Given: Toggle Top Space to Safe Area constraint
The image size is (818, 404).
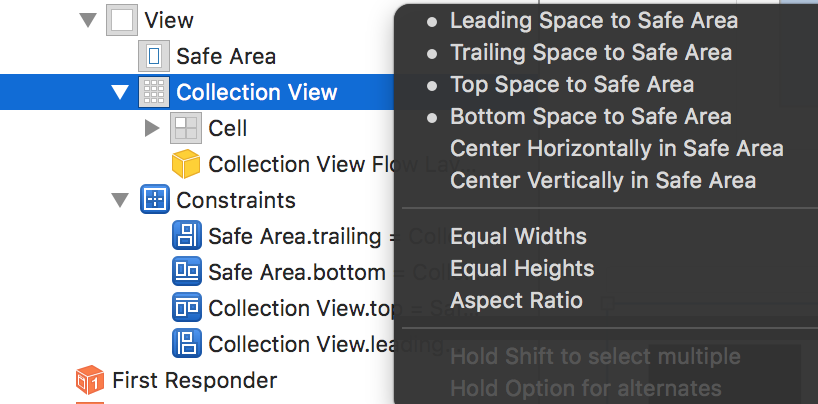Looking at the screenshot, I should [x=572, y=84].
